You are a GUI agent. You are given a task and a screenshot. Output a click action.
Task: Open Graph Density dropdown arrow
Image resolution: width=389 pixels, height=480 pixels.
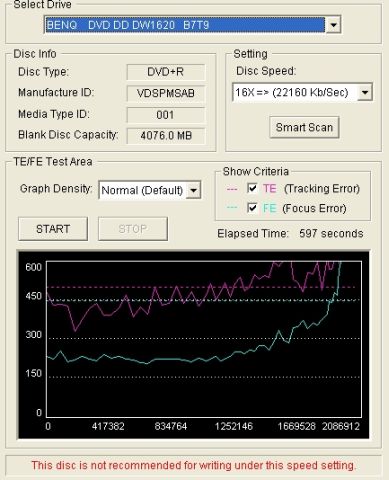[193, 190]
